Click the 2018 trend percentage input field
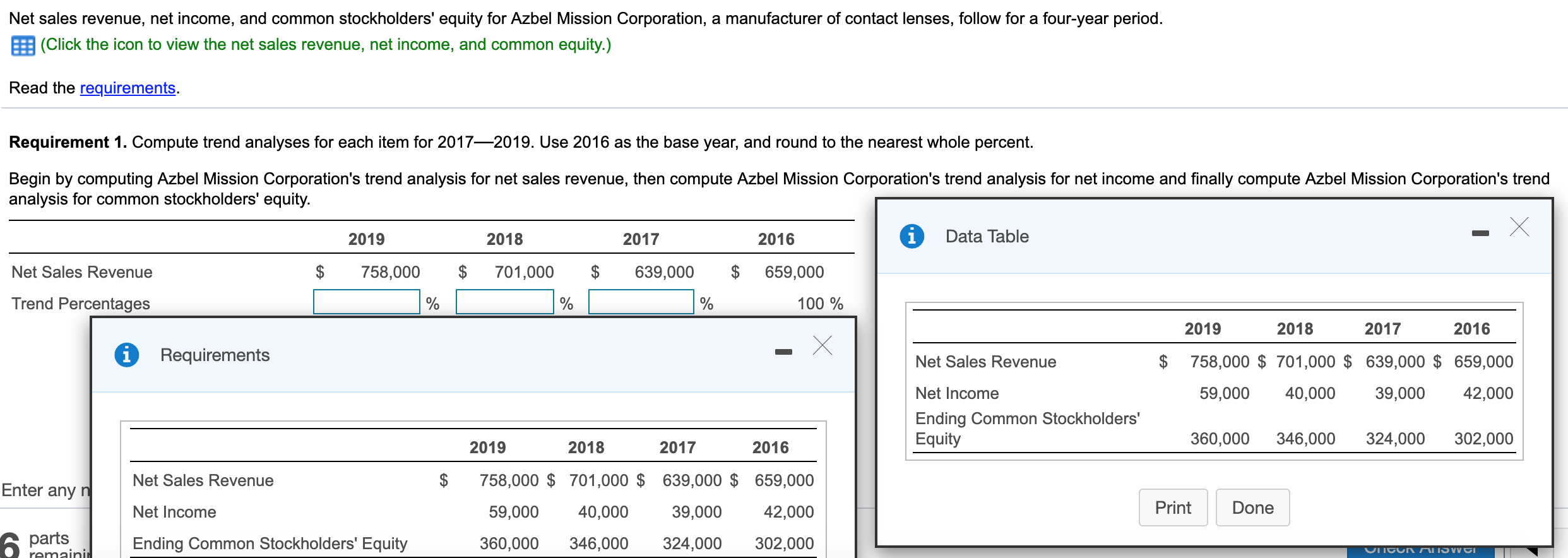Image resolution: width=1568 pixels, height=558 pixels. pos(505,302)
